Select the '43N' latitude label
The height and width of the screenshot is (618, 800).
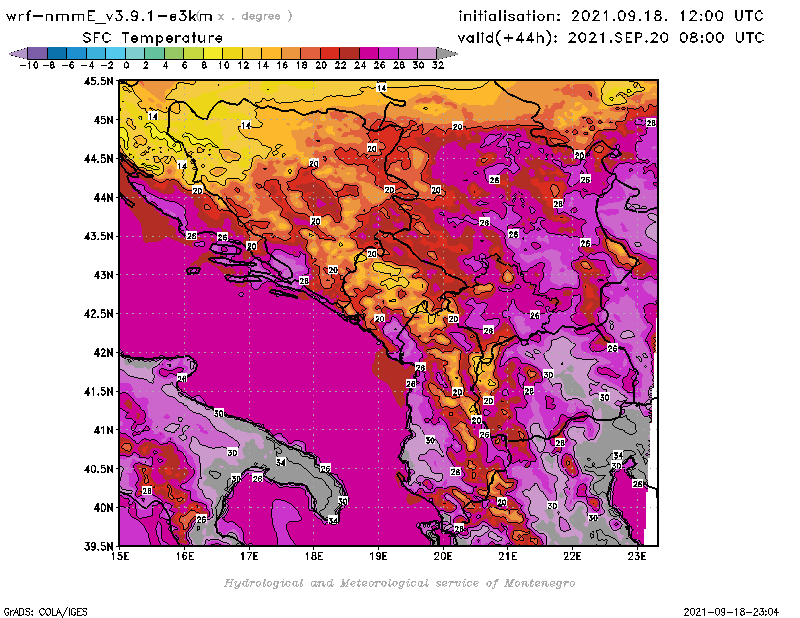tap(104, 275)
